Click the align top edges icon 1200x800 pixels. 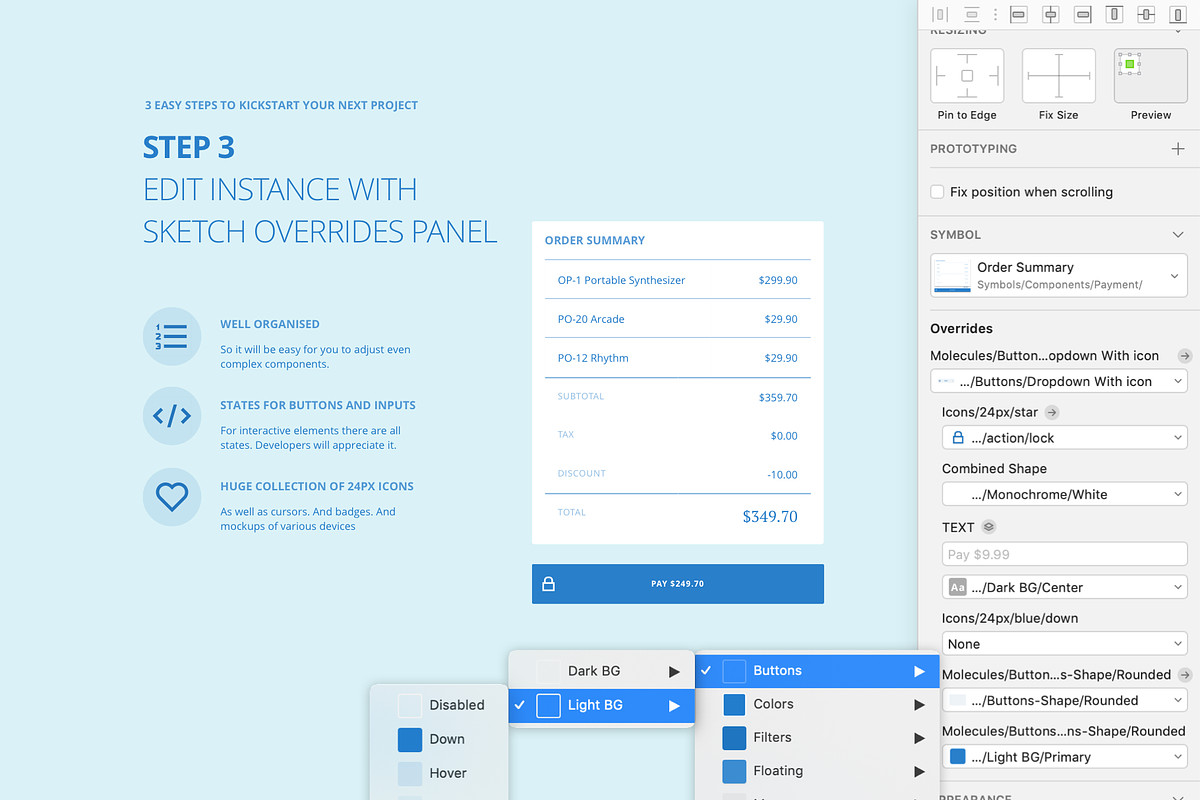coord(1114,14)
